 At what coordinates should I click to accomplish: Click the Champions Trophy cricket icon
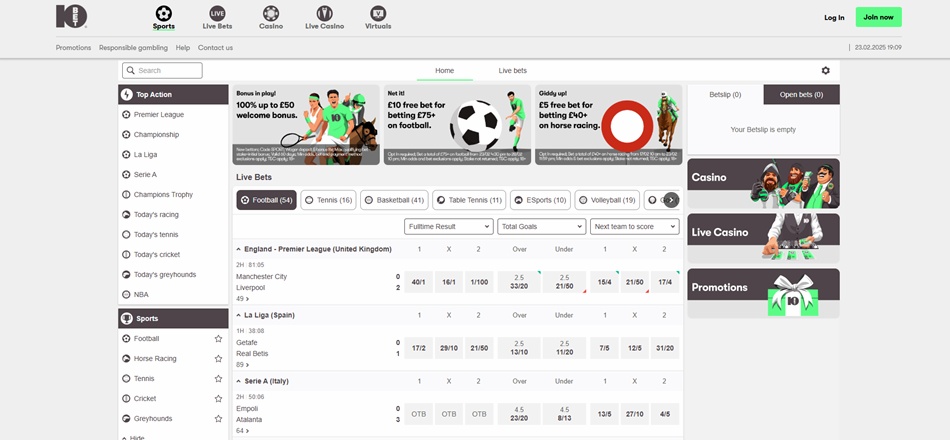click(126, 195)
